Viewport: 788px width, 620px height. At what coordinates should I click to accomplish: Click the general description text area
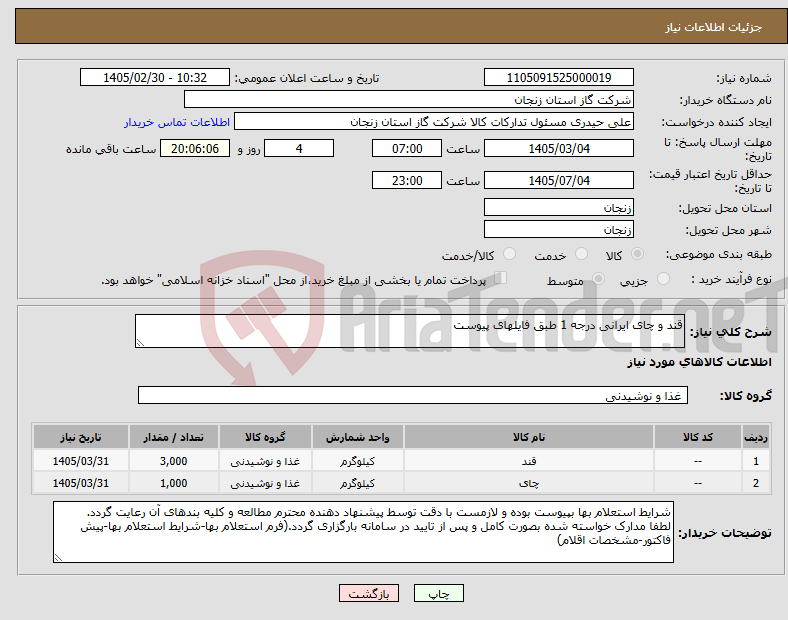point(410,331)
